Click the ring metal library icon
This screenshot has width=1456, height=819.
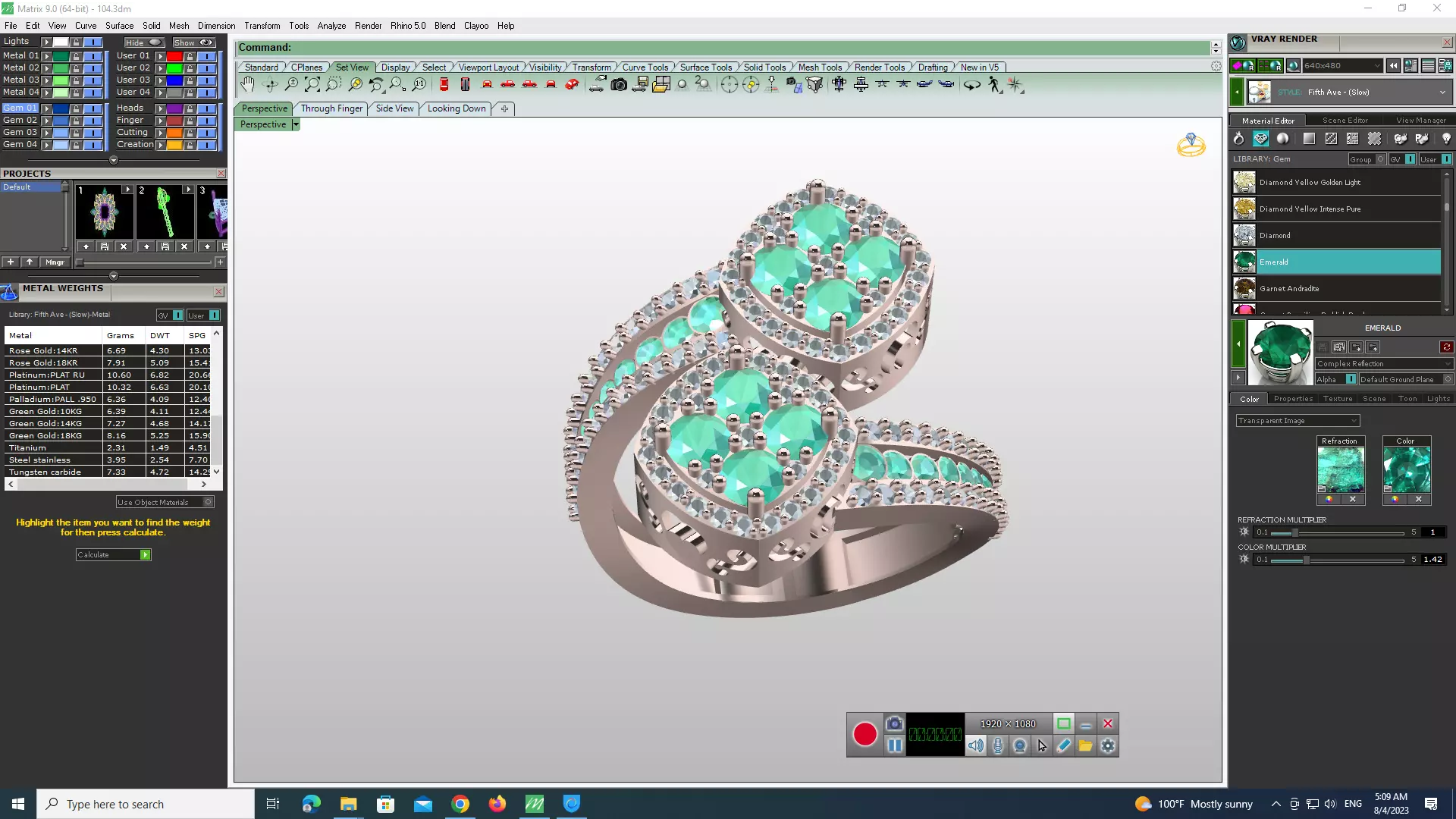click(x=1238, y=139)
